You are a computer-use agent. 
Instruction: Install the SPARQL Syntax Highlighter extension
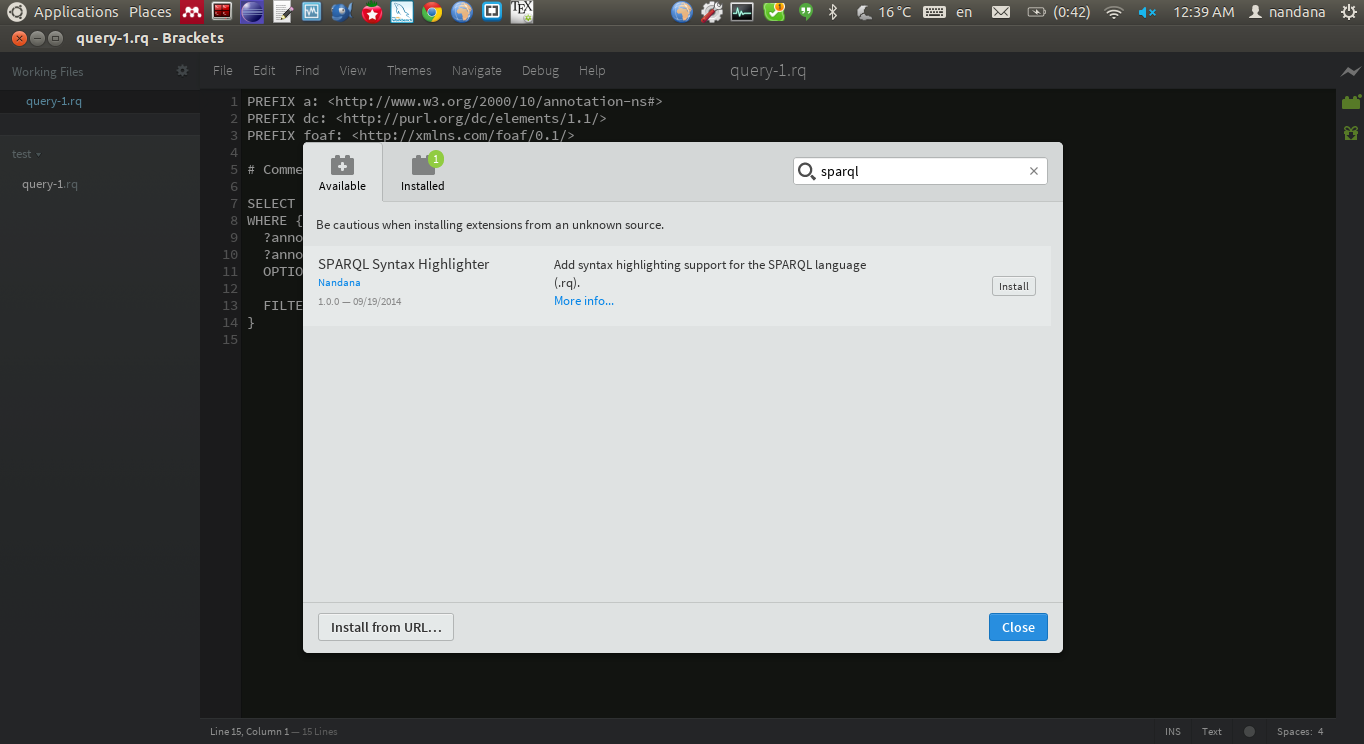[1014, 286]
